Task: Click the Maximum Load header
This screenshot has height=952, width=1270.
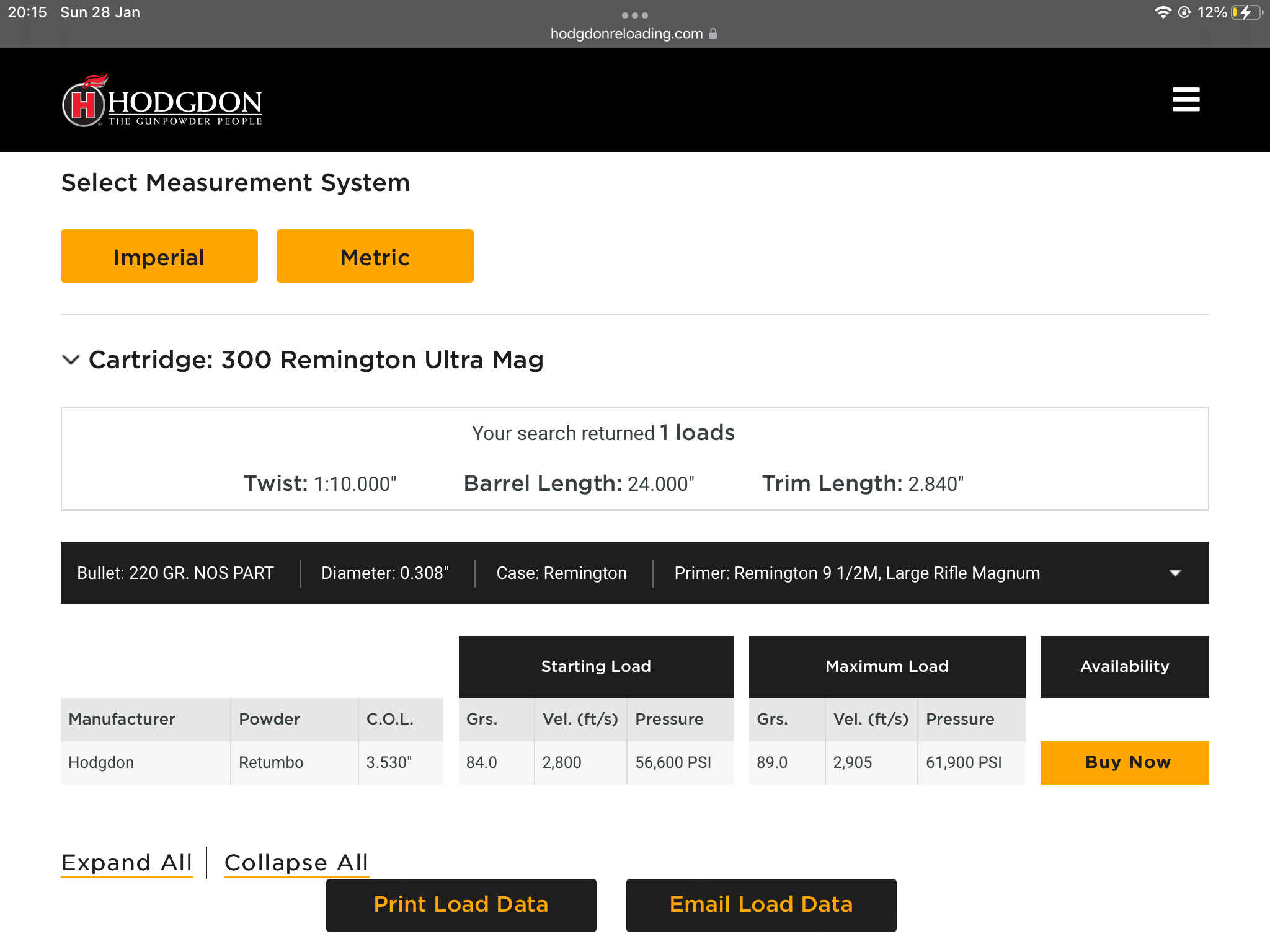Action: tap(887, 666)
